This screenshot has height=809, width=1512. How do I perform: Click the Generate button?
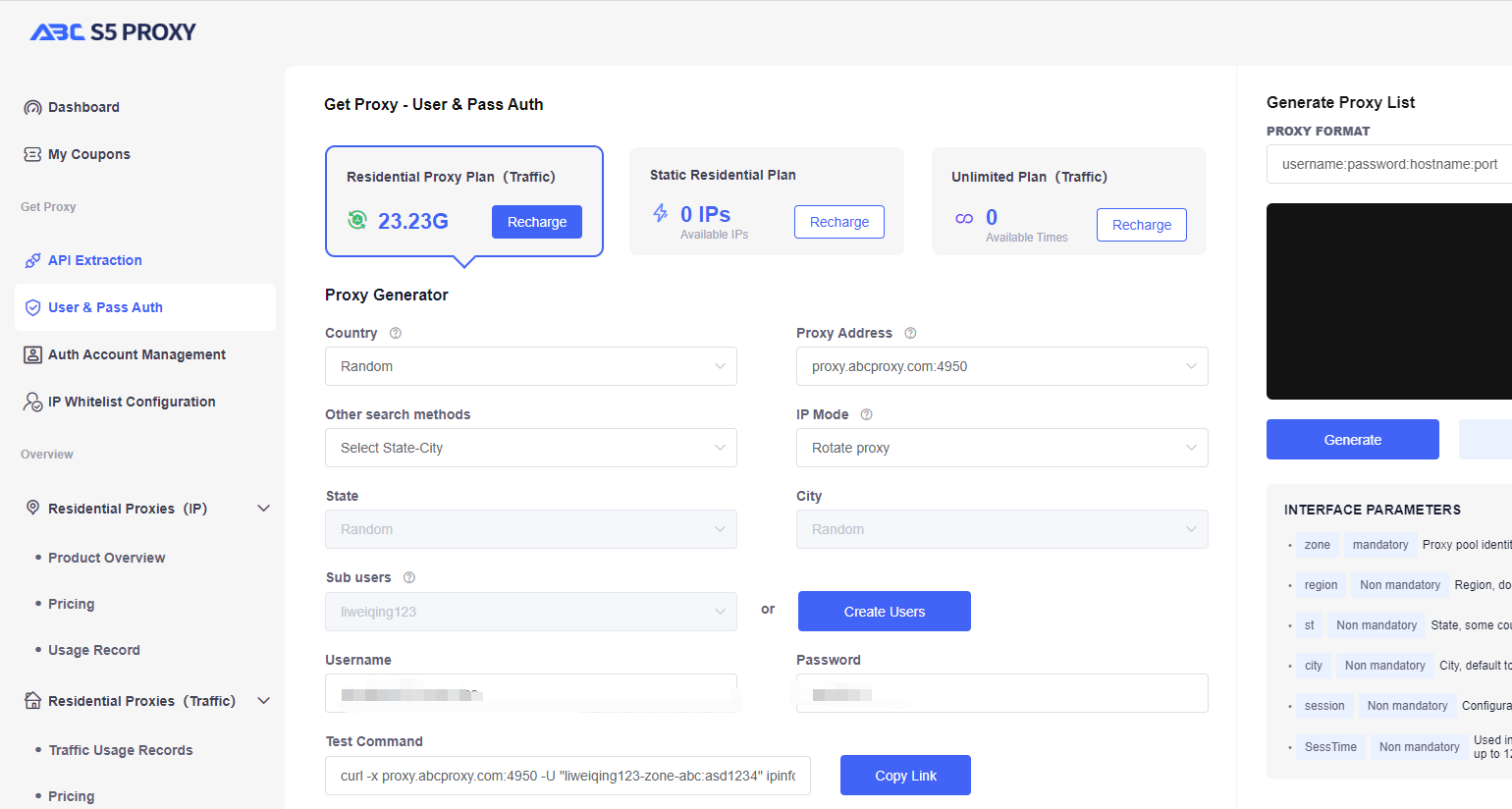[x=1353, y=440]
